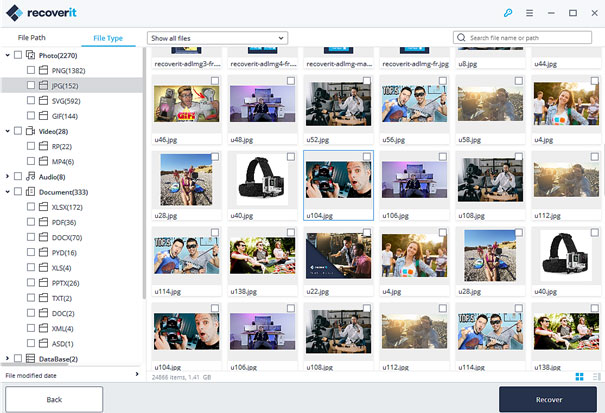Select the File Type tab
This screenshot has width=605, height=413.
point(108,38)
